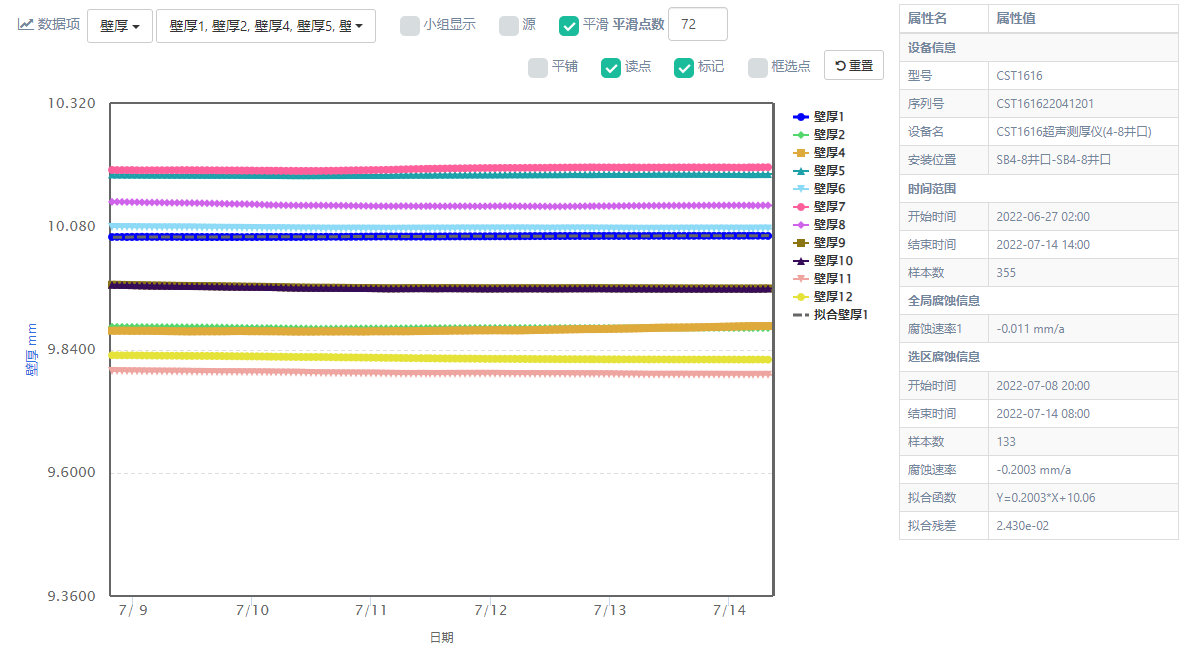1201x653 pixels.
Task: Enable the 平铺 checkbox
Action: coord(537,67)
